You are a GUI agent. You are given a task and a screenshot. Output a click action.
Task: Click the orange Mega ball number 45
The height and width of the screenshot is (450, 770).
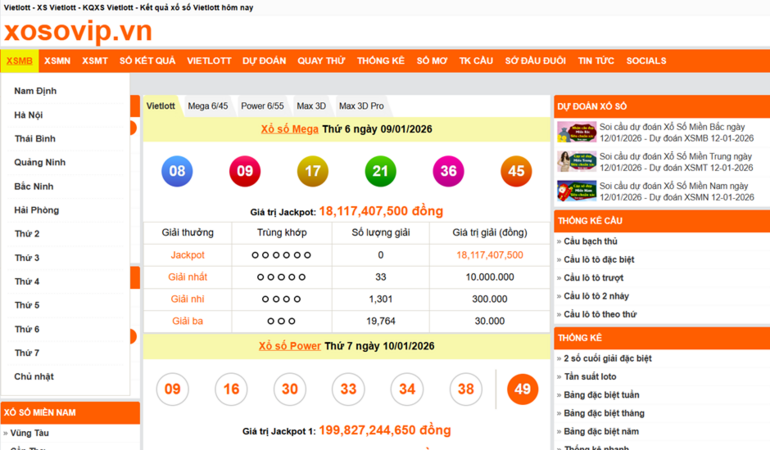click(516, 171)
